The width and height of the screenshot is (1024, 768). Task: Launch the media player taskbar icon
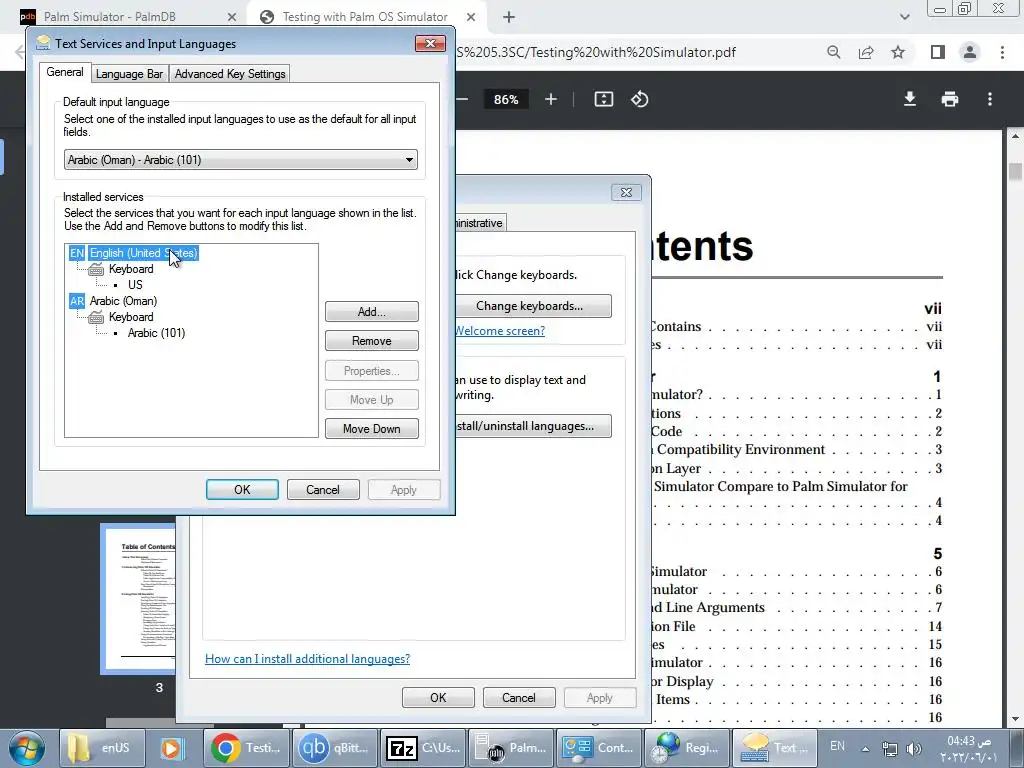(x=172, y=748)
